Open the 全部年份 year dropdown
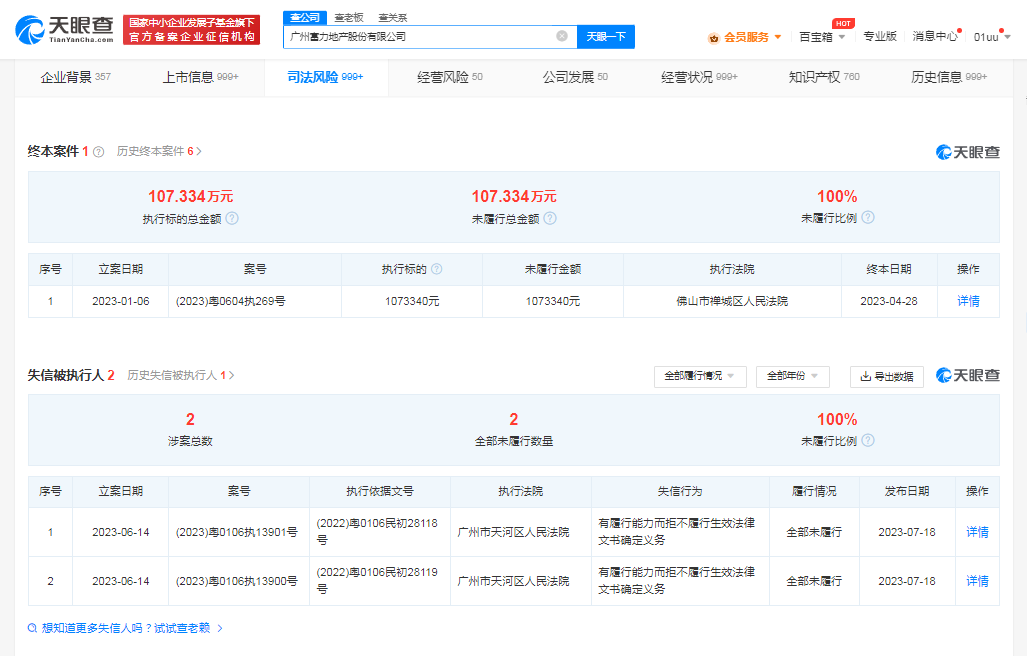 (x=792, y=376)
